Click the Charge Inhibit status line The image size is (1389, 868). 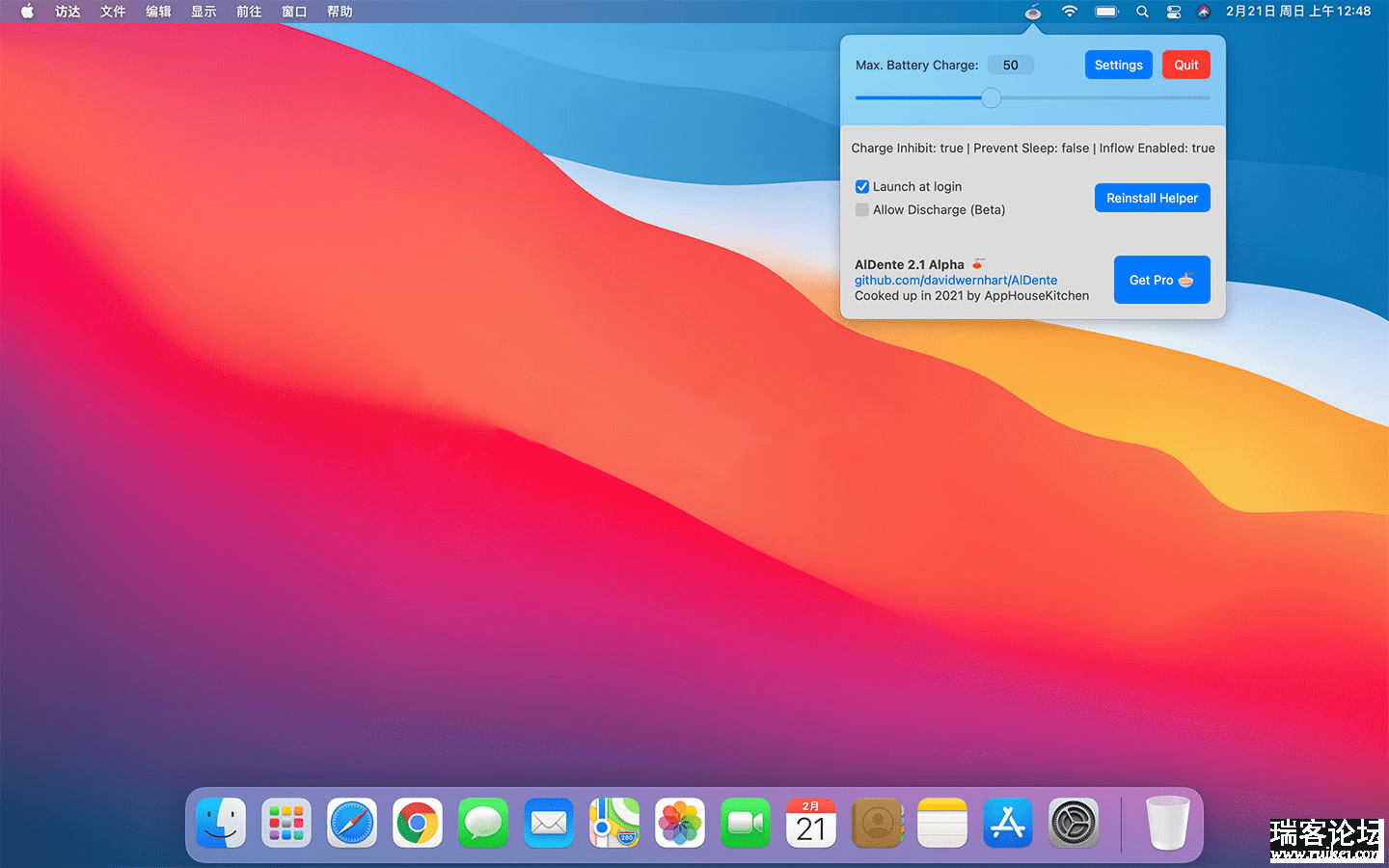pos(1033,148)
